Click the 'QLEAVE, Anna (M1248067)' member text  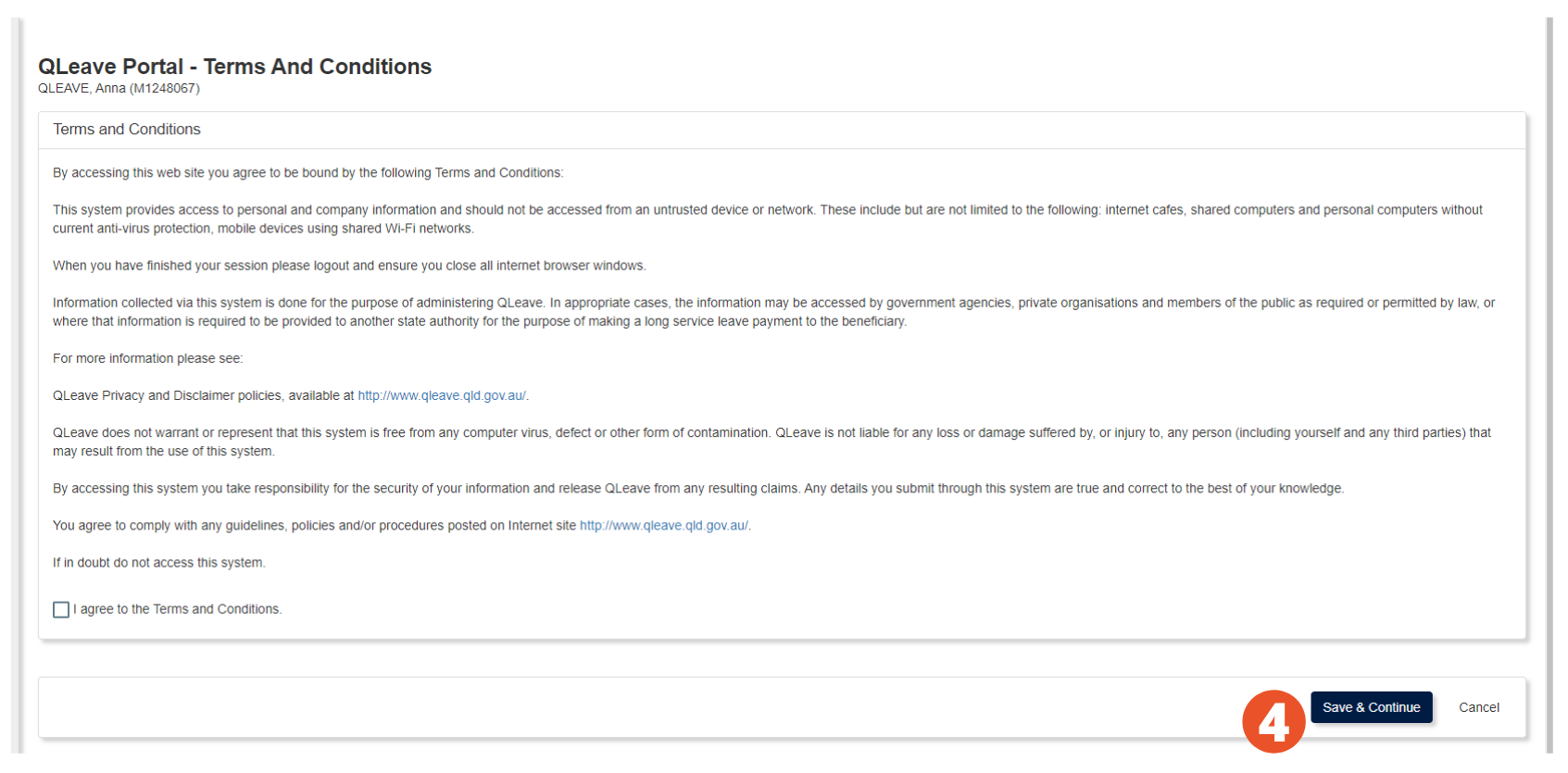coord(119,88)
